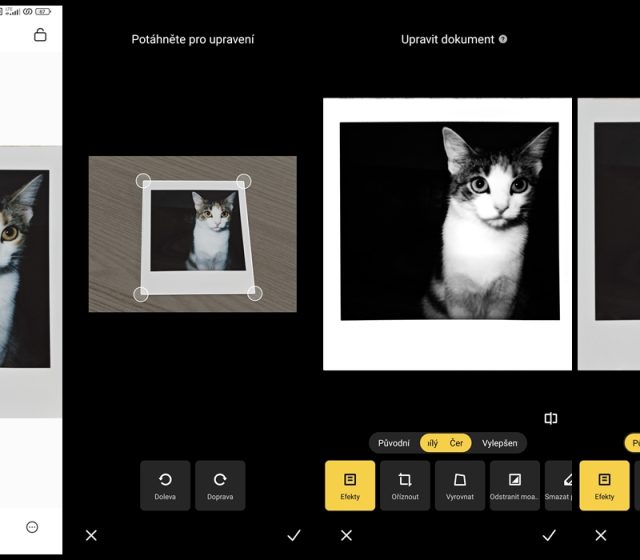This screenshot has height=560, width=640.
Task: Rotate the image left with Doleva
Action: tap(165, 485)
